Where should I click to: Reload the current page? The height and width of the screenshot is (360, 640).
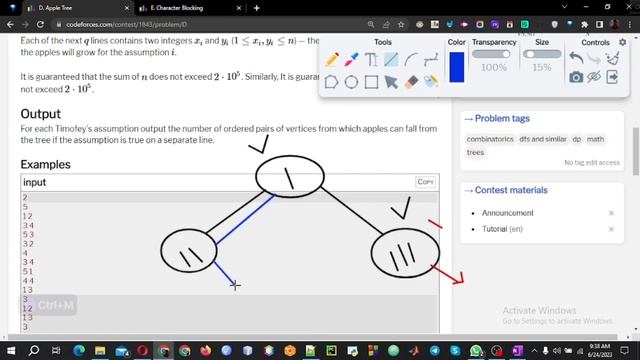click(x=40, y=24)
